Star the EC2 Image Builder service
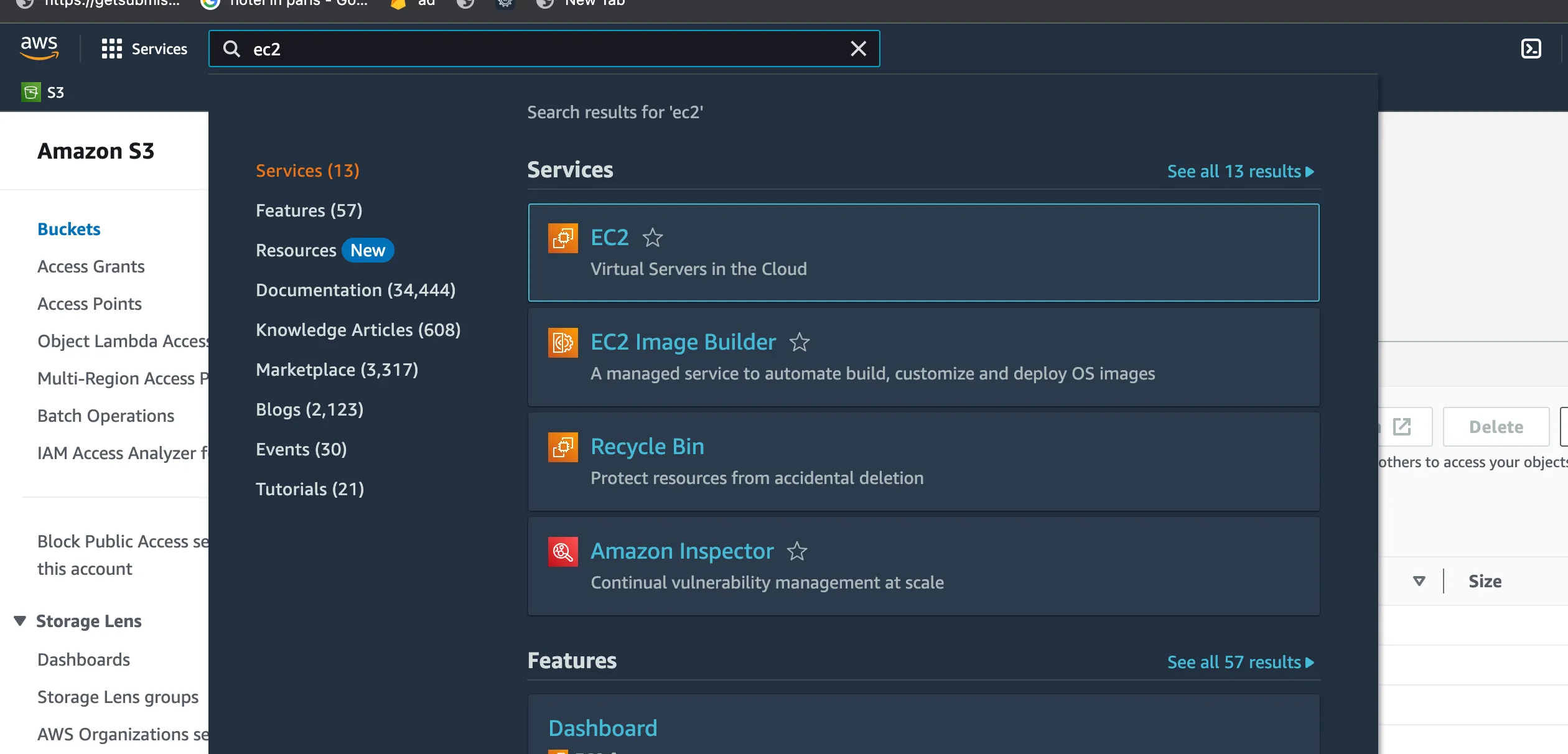The width and height of the screenshot is (1568, 754). tap(799, 342)
